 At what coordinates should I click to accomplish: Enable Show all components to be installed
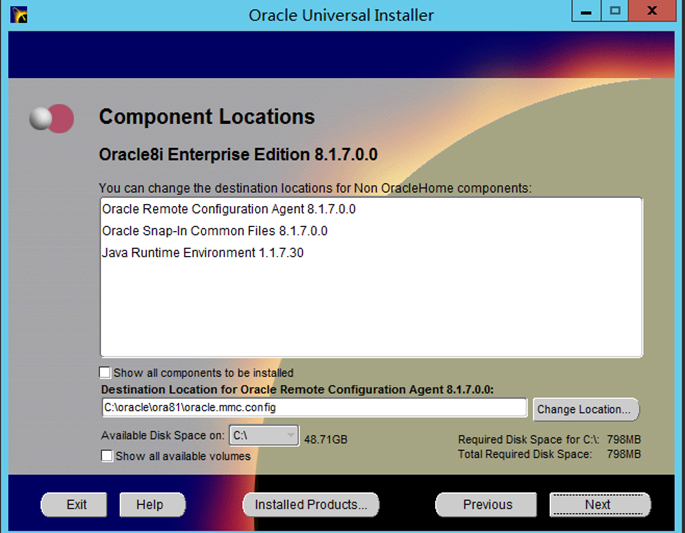[x=105, y=373]
